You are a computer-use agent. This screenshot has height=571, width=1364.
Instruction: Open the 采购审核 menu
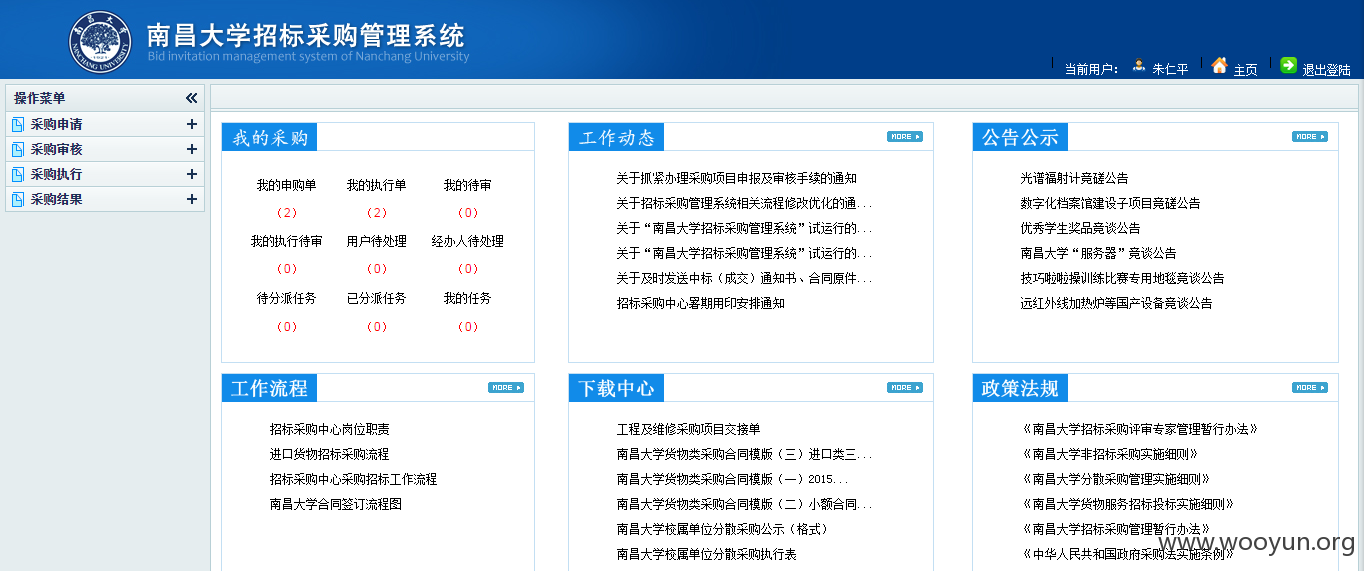coord(57,149)
